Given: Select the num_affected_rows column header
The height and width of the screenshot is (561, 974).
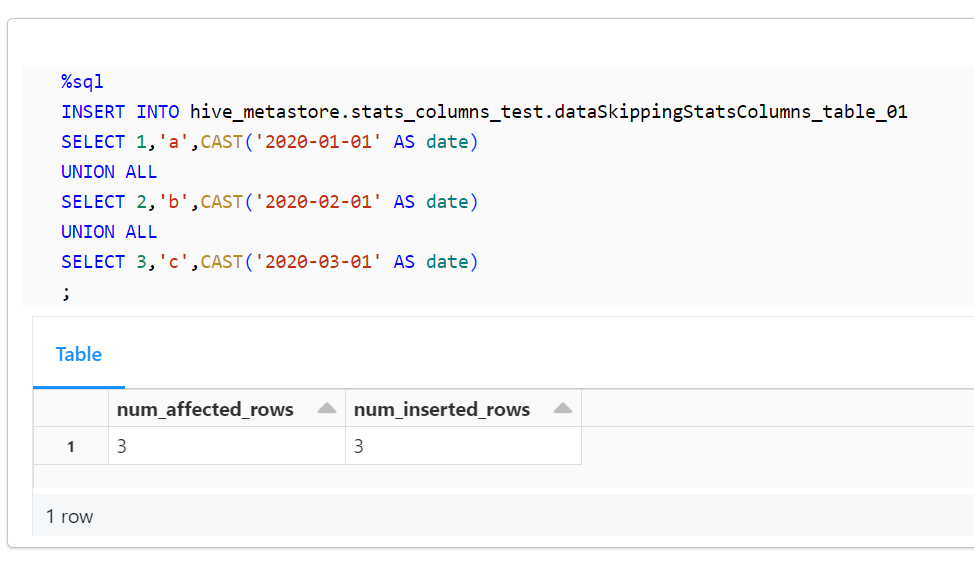Looking at the screenshot, I should coord(205,408).
